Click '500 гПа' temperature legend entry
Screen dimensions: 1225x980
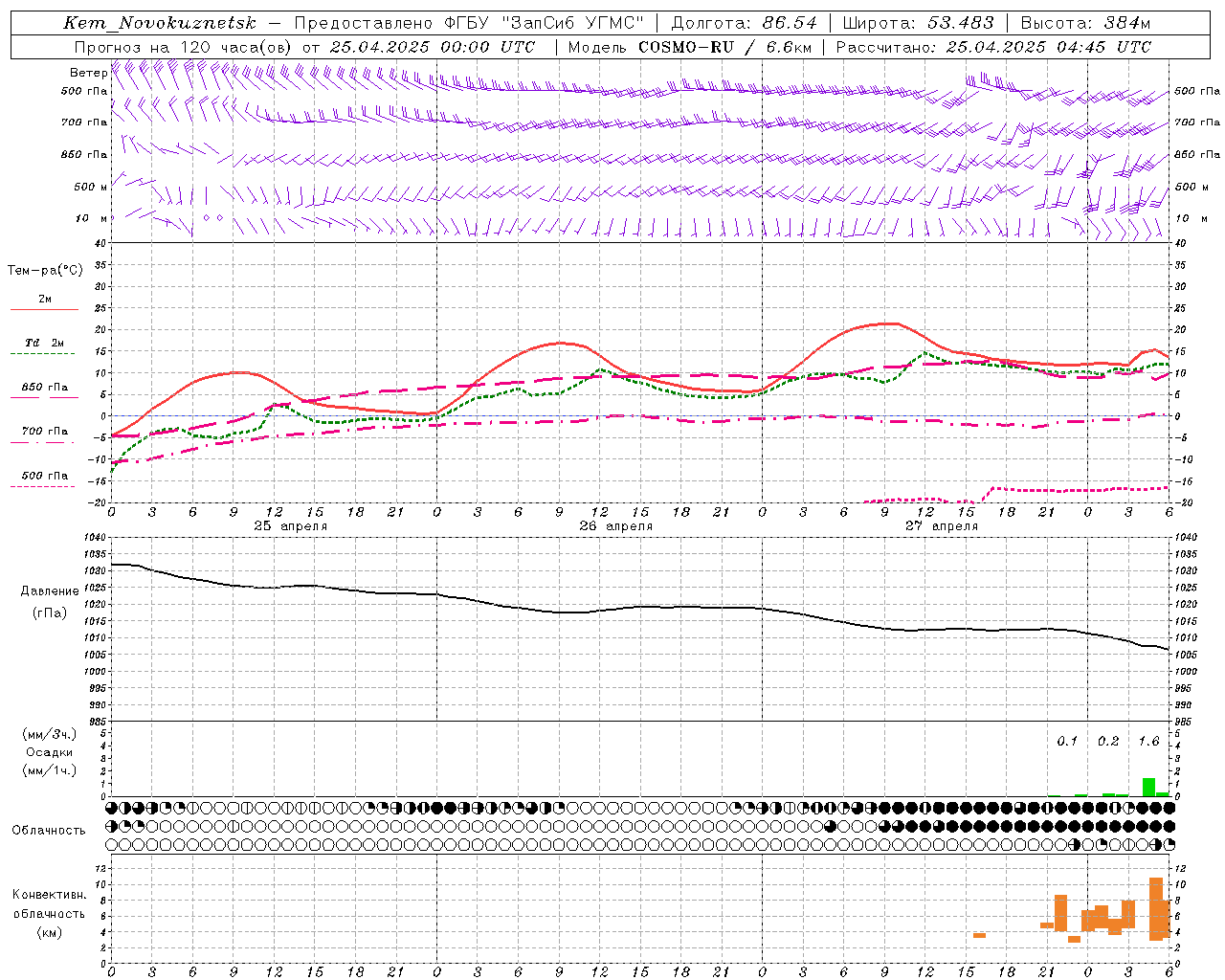[x=45, y=476]
